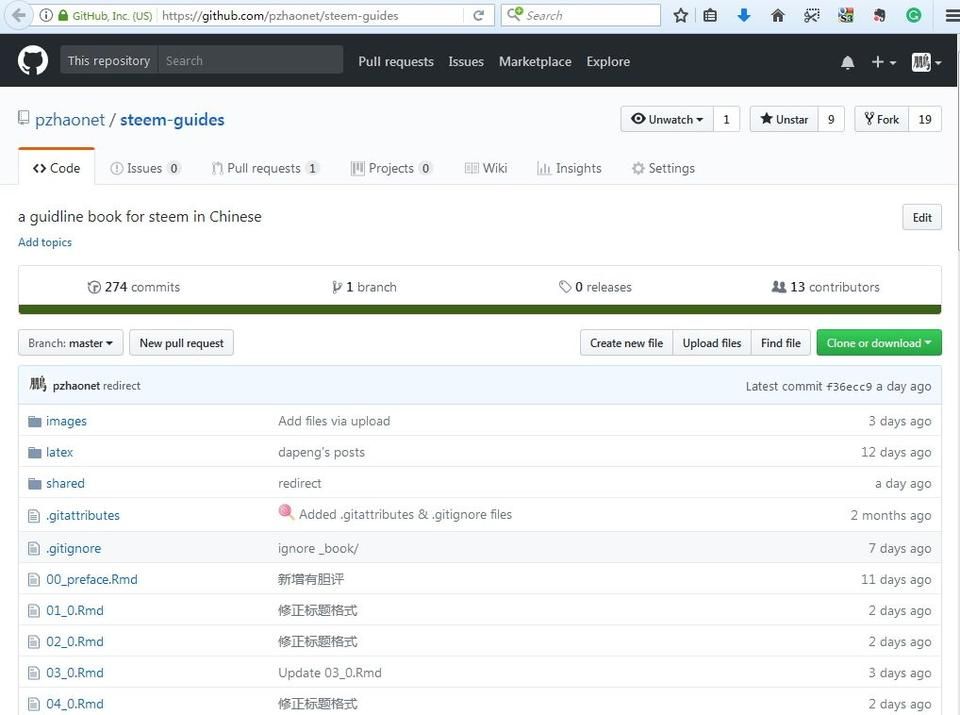Focus the repository search field
This screenshot has width=960, height=715.
coord(250,61)
